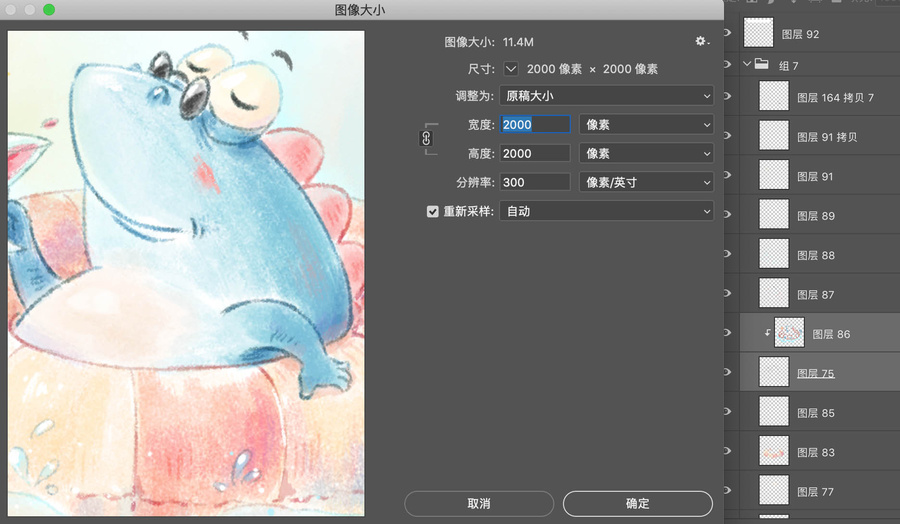Select the 图层 83 layer thumbnail
This screenshot has height=524, width=900.
774,451
